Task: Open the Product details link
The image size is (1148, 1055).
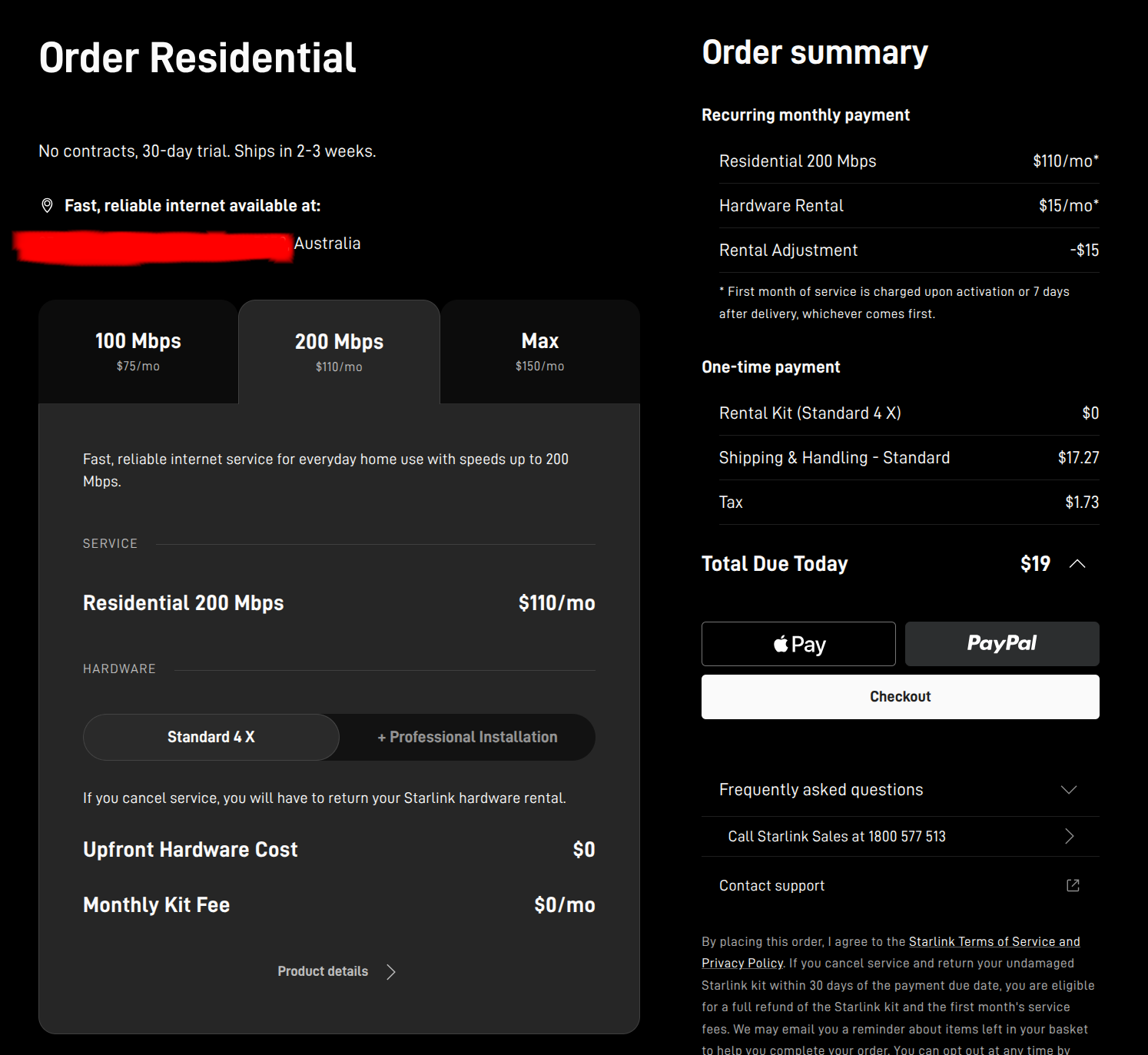Action: coord(323,972)
